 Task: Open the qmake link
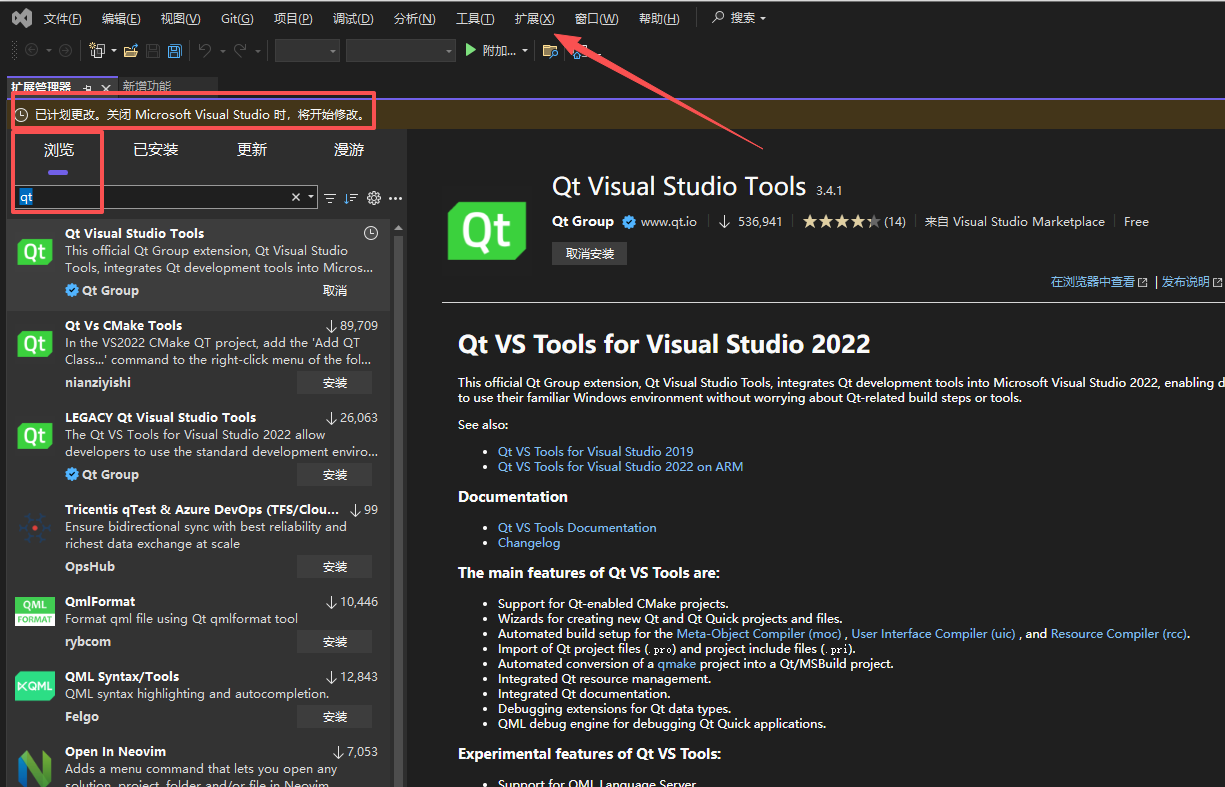click(x=677, y=664)
